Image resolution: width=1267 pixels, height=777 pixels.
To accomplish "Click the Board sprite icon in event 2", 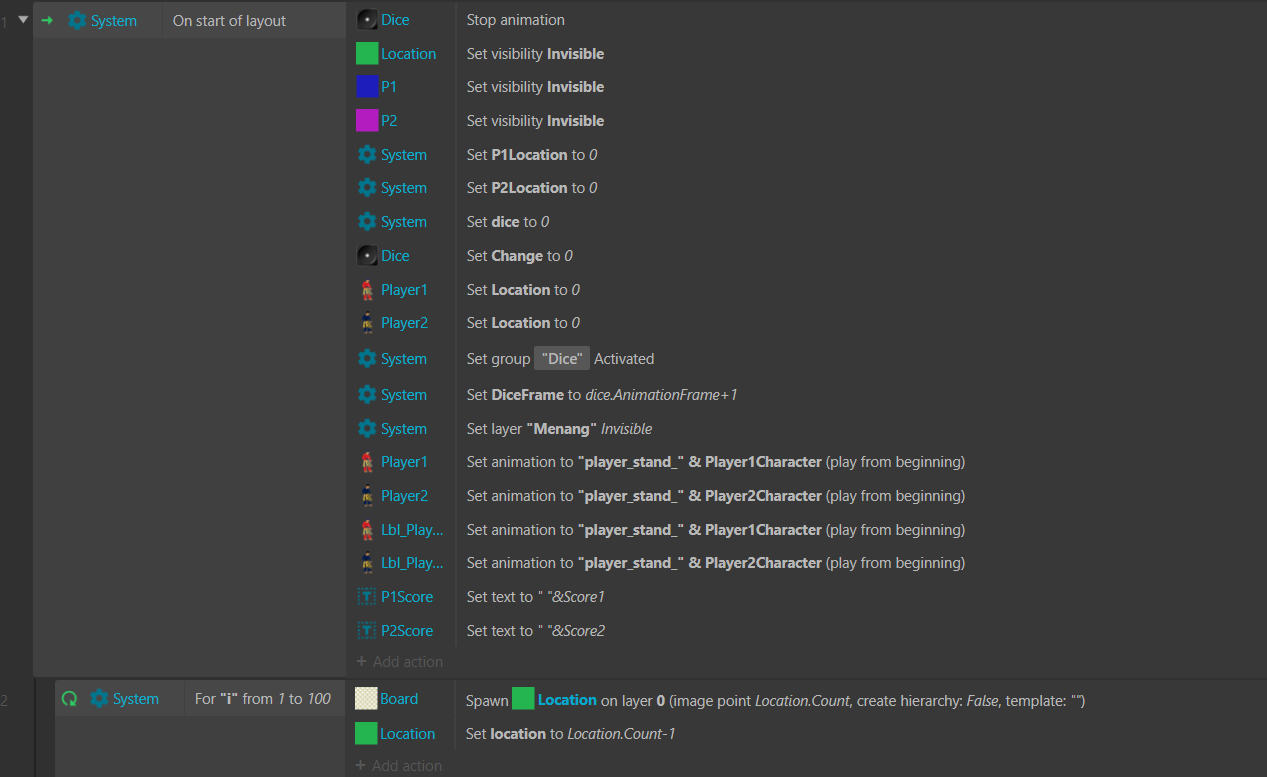I will (x=366, y=699).
